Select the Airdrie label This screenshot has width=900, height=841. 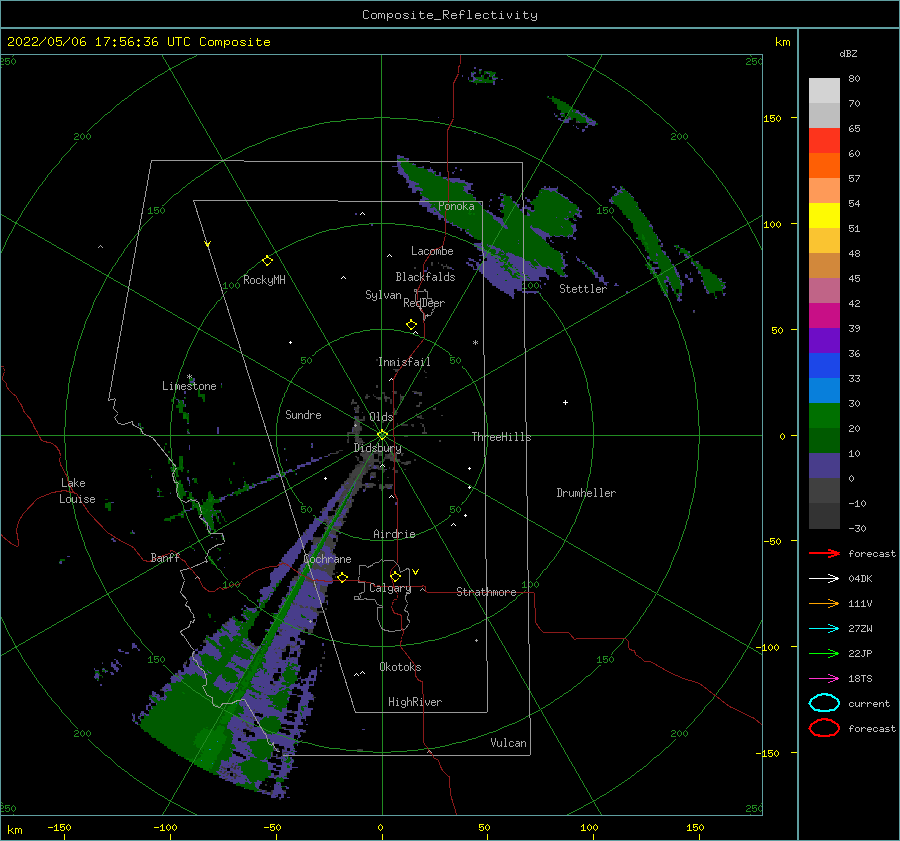click(394, 534)
